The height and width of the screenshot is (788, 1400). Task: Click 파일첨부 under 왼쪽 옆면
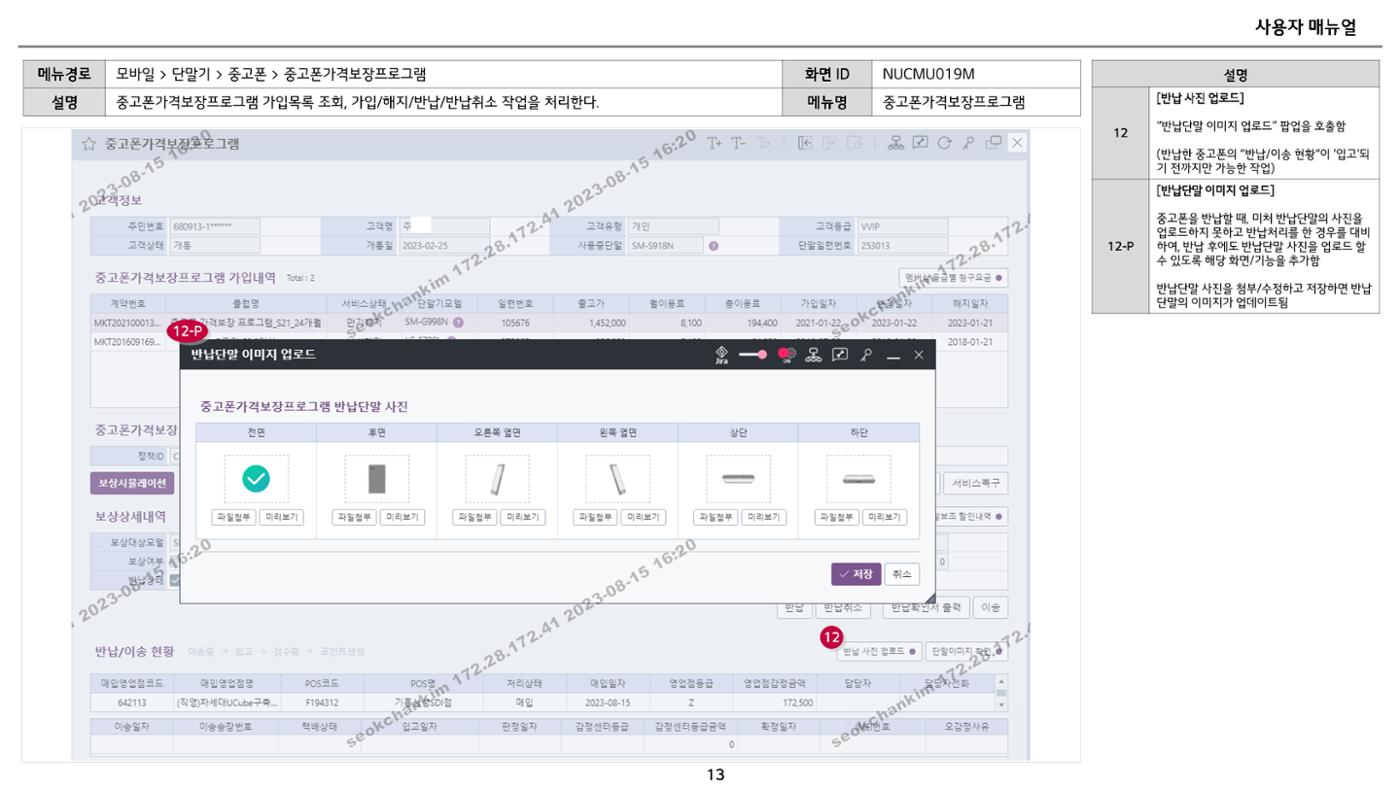(594, 517)
